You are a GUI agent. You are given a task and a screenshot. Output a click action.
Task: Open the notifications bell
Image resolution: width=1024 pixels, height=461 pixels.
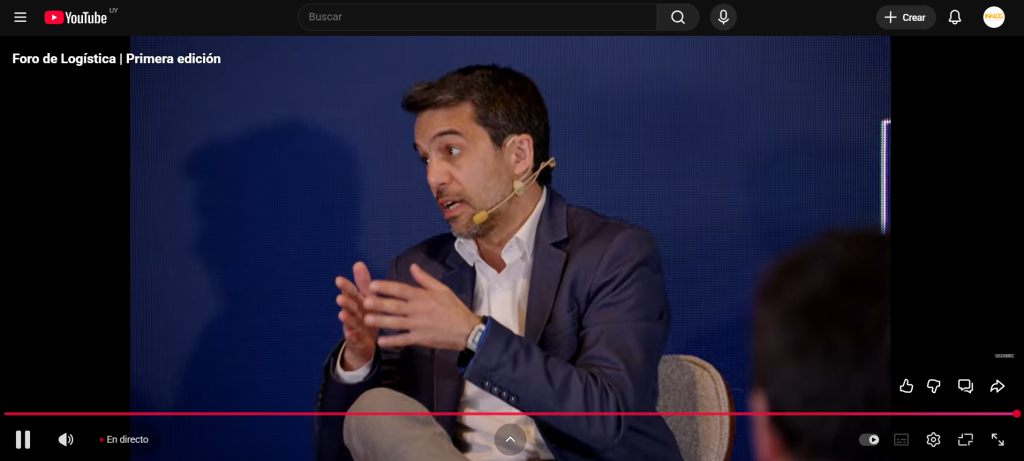coord(955,17)
